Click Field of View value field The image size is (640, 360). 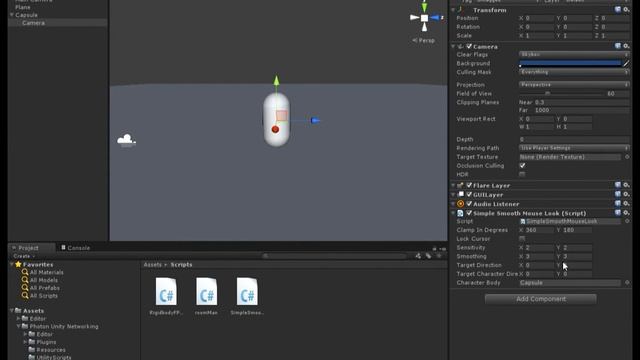pyautogui.click(x=618, y=93)
